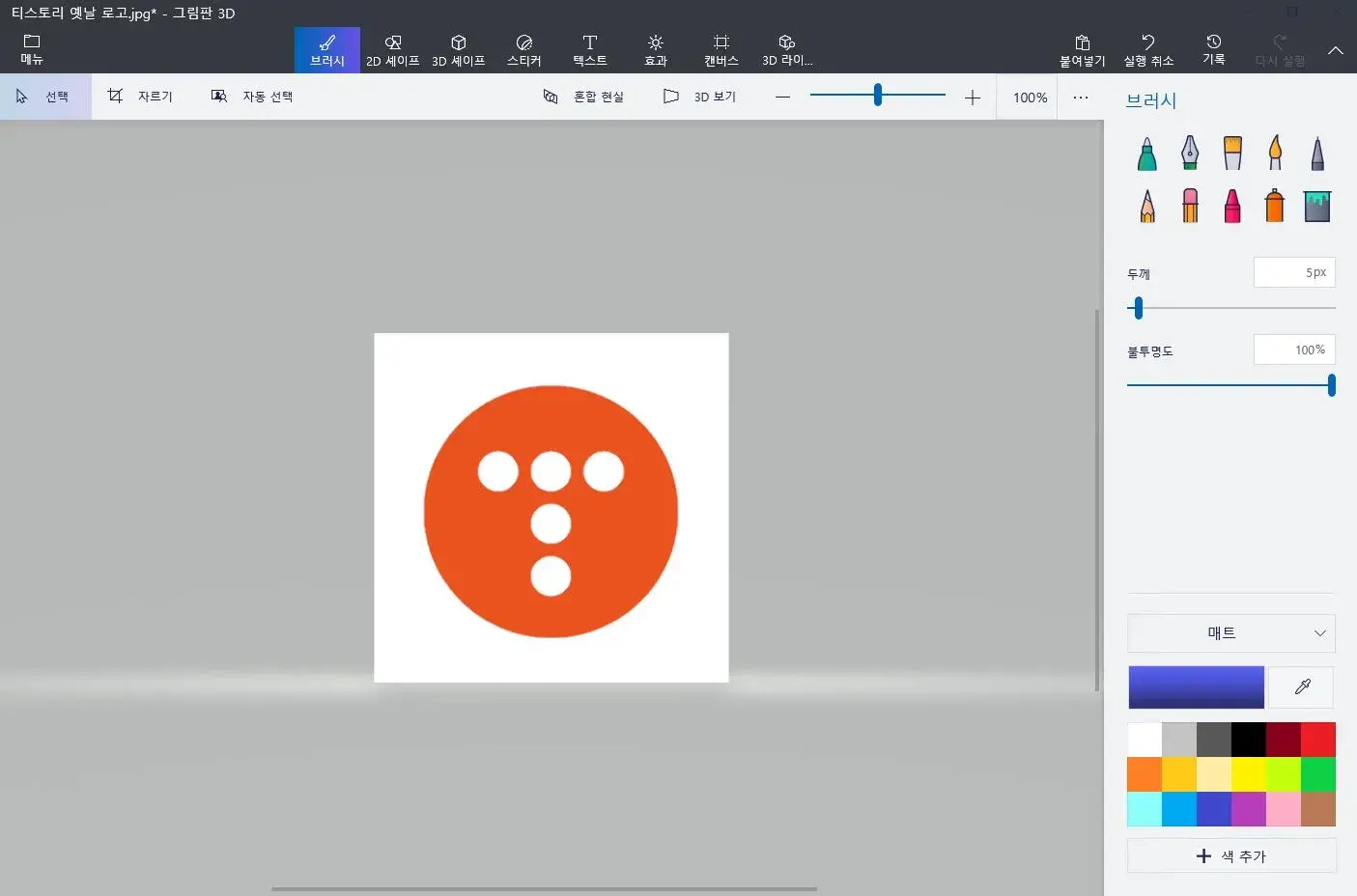The width and height of the screenshot is (1357, 896).
Task: Pick the green color swatch
Action: click(x=1318, y=774)
